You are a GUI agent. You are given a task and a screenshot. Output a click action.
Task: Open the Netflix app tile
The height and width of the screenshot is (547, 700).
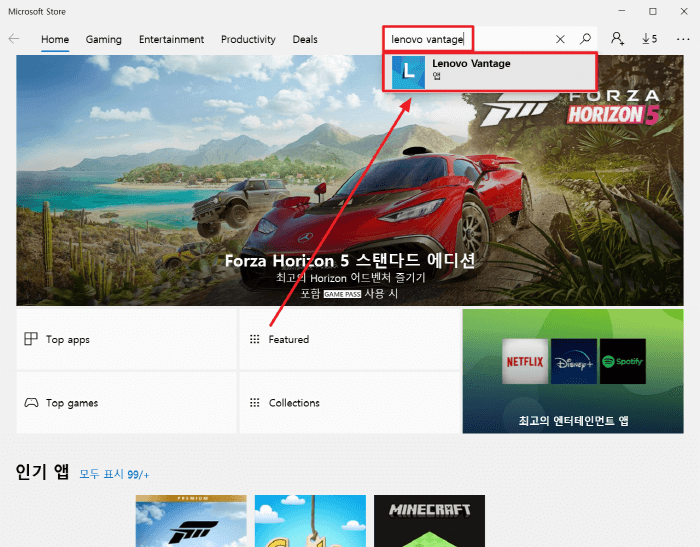pos(525,361)
